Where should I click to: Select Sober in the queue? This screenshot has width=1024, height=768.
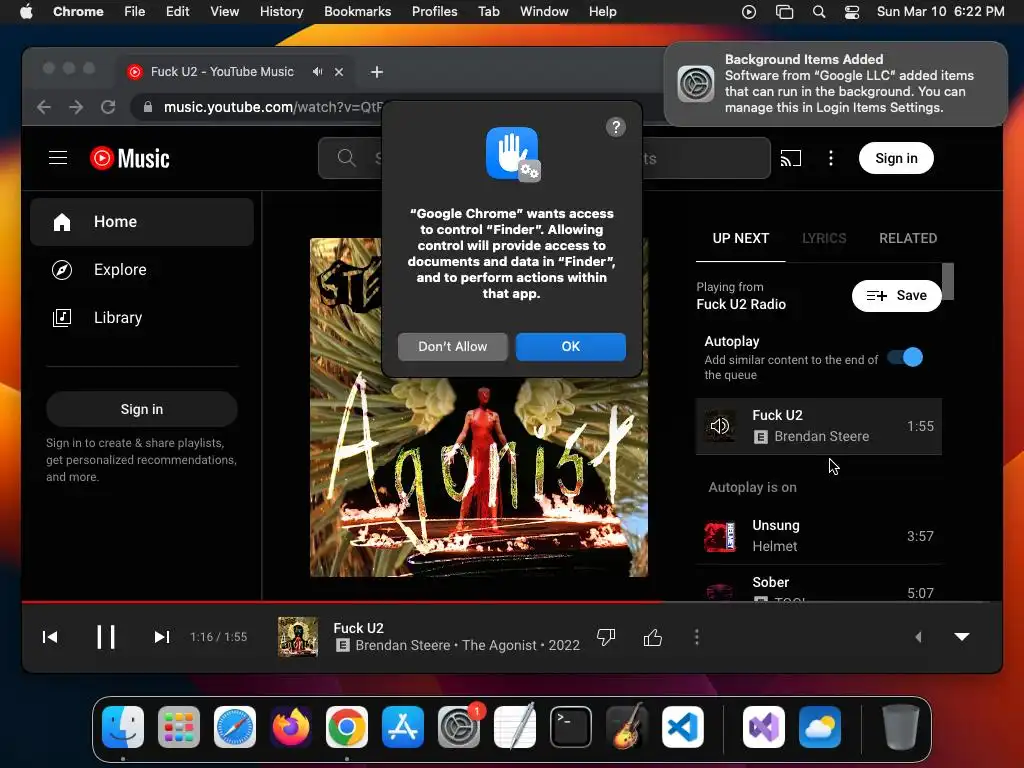pyautogui.click(x=819, y=584)
